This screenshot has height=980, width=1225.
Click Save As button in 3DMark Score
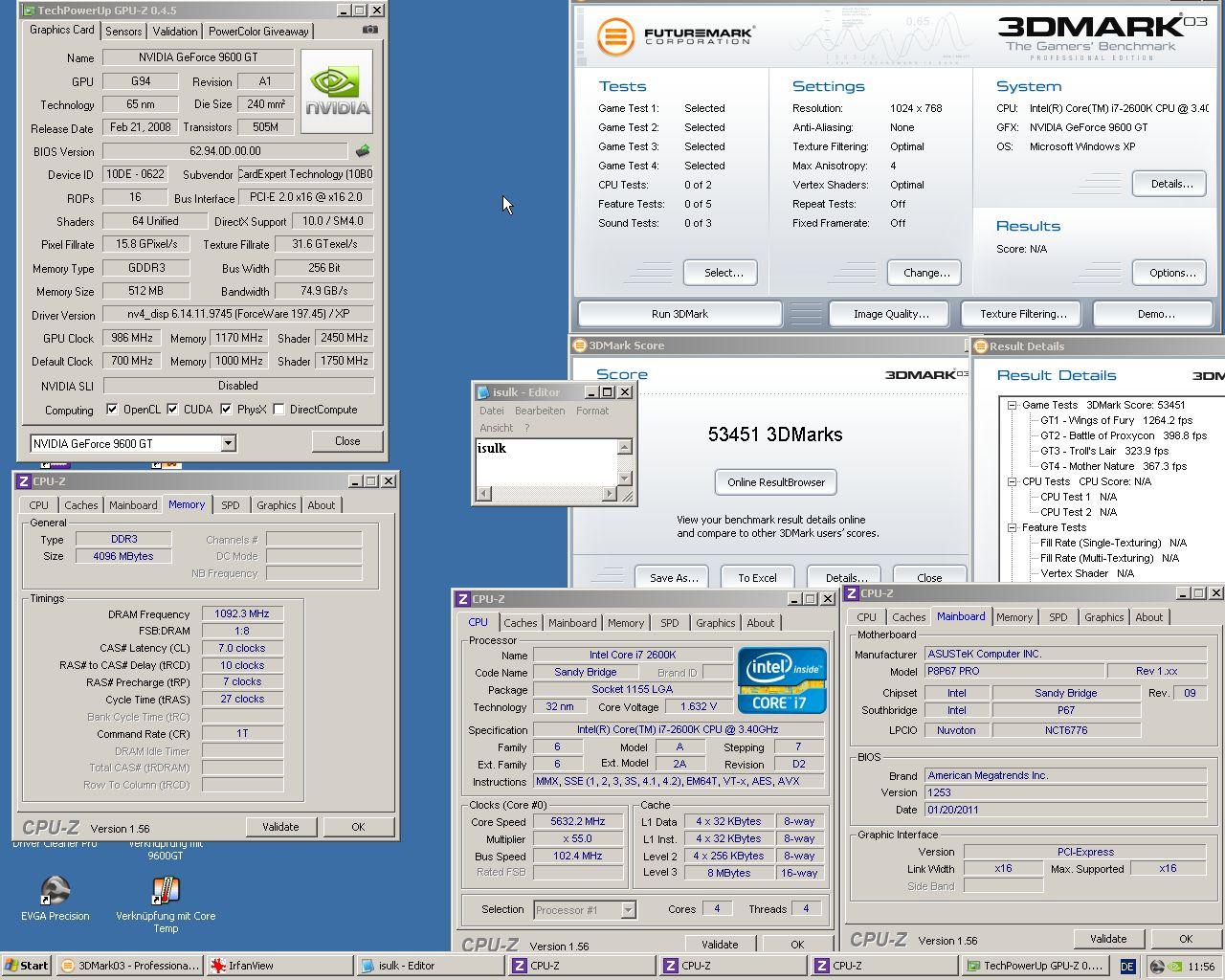click(674, 578)
